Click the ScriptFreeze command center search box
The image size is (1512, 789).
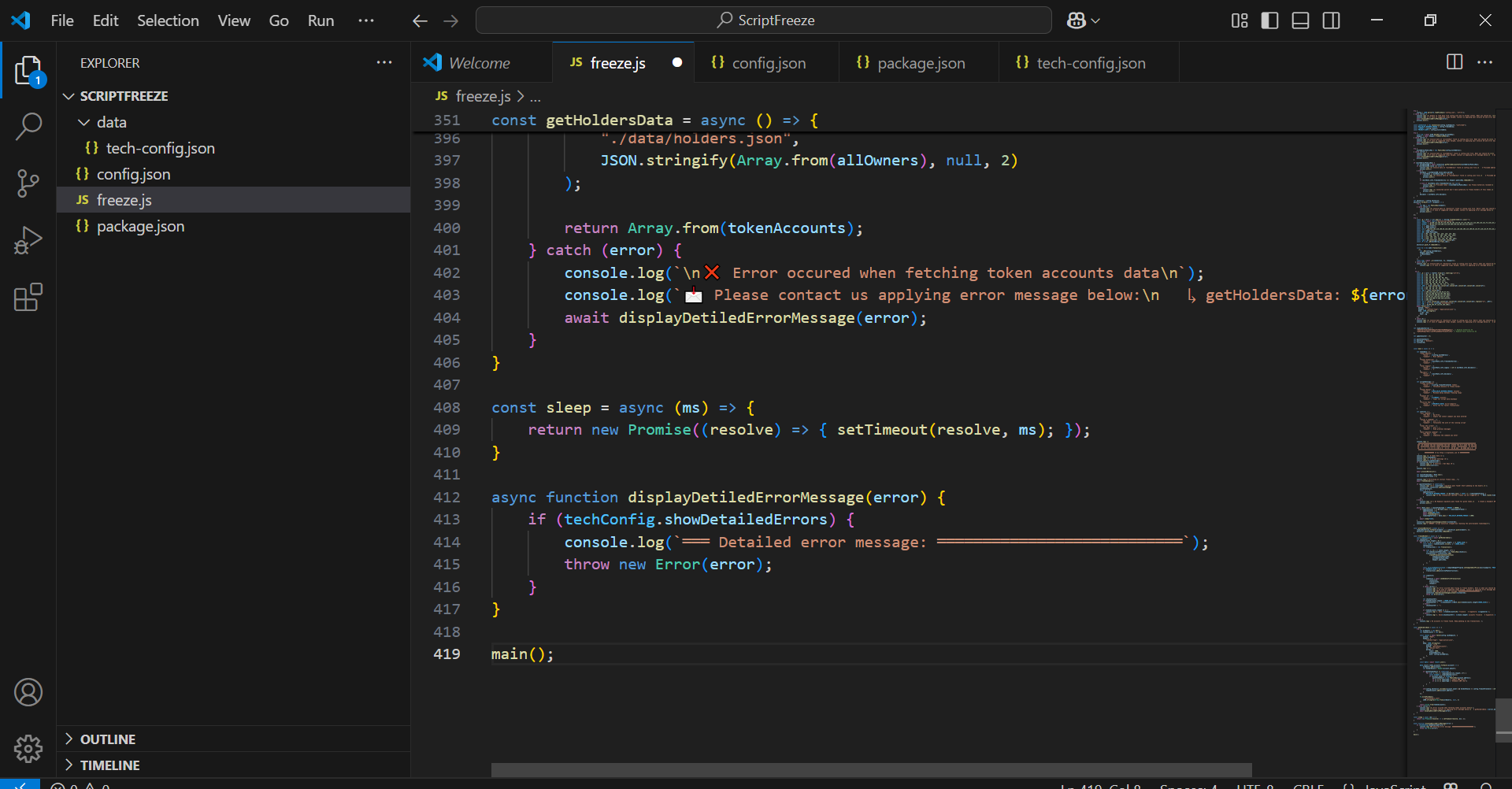coord(763,20)
